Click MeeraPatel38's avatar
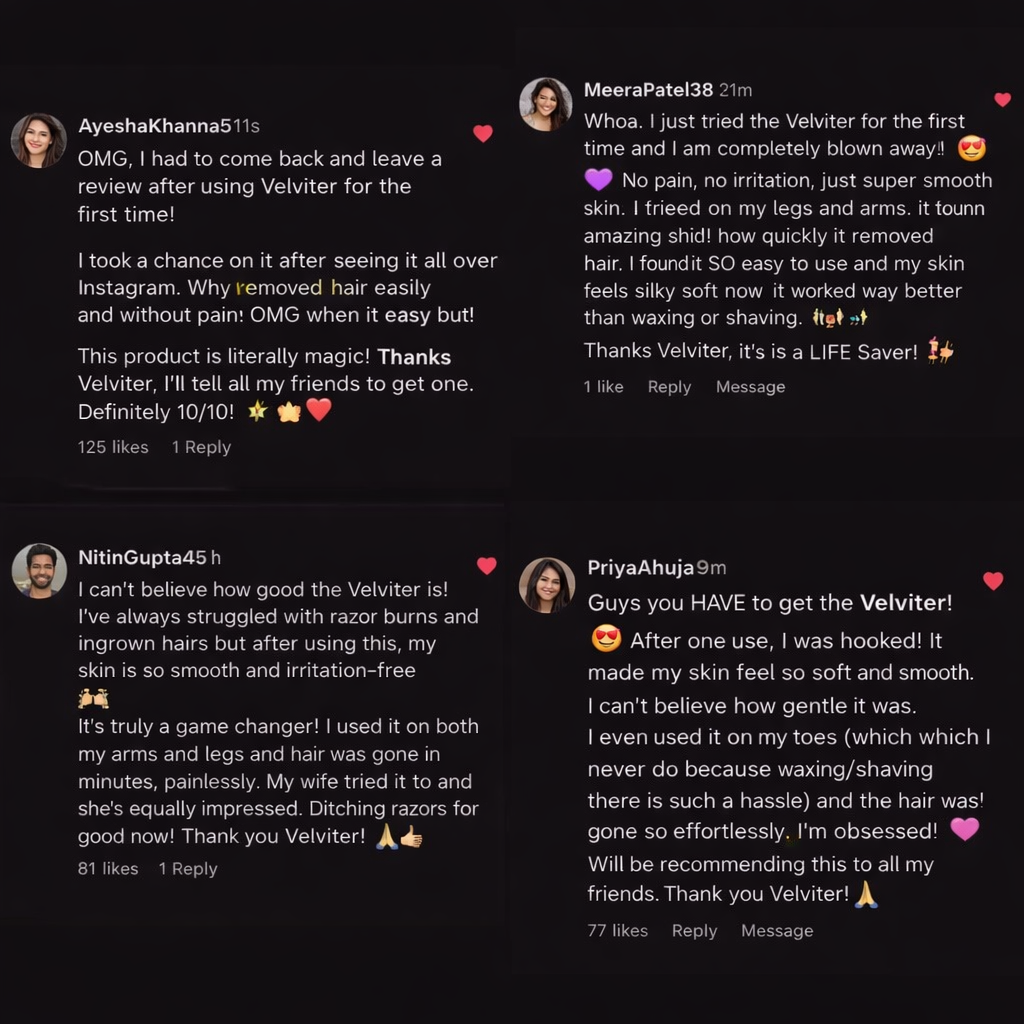The width and height of the screenshot is (1024, 1024). [546, 104]
